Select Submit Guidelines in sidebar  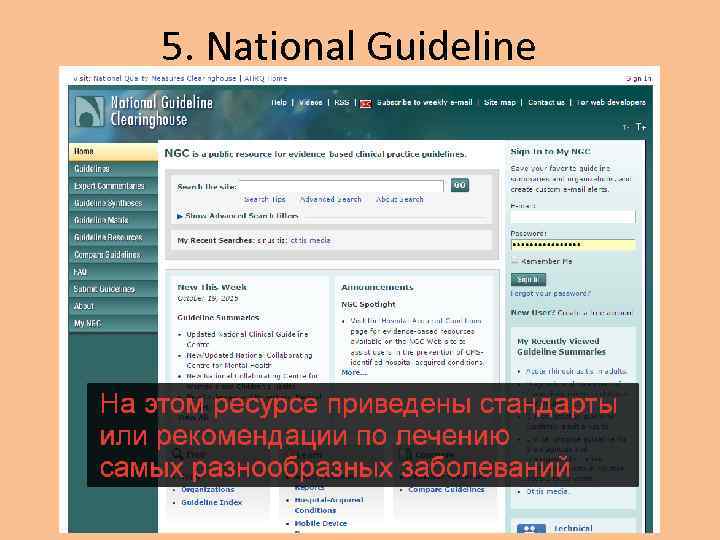coord(113,289)
